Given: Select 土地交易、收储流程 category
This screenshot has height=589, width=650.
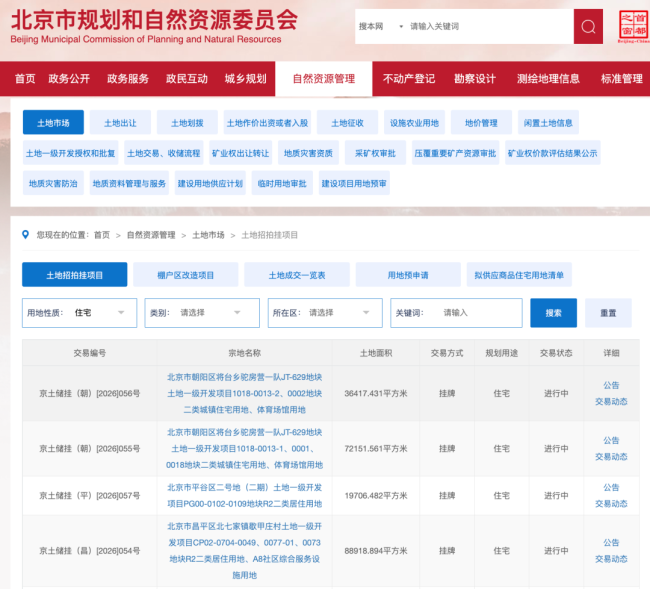Looking at the screenshot, I should point(164,153).
